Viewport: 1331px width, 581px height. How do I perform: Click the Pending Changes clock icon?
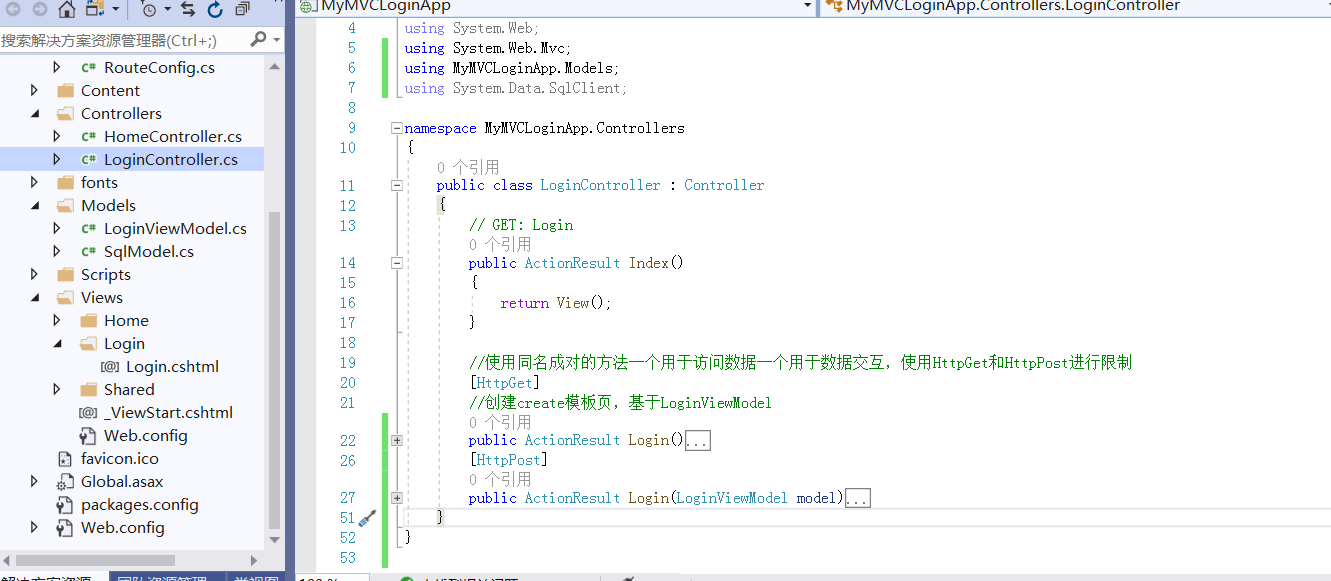click(x=149, y=10)
